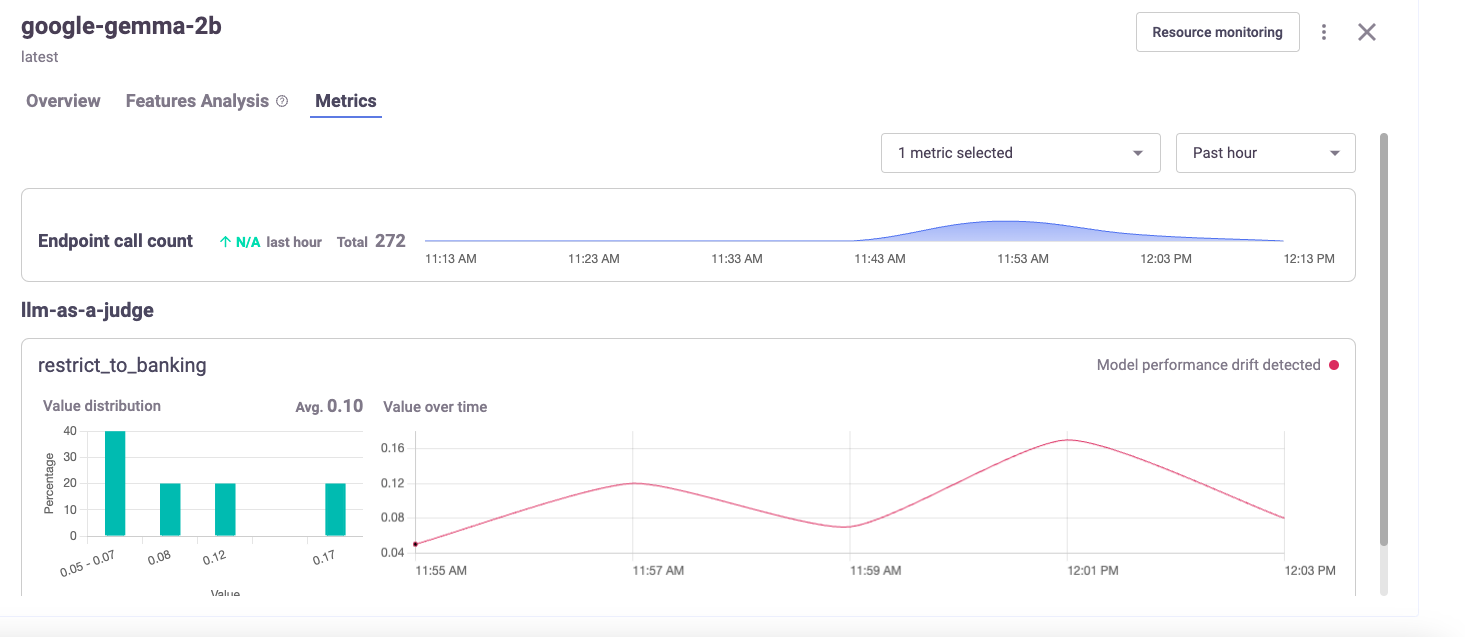Click the 0.17 value distribution bar
The width and height of the screenshot is (1465, 637).
click(x=335, y=509)
